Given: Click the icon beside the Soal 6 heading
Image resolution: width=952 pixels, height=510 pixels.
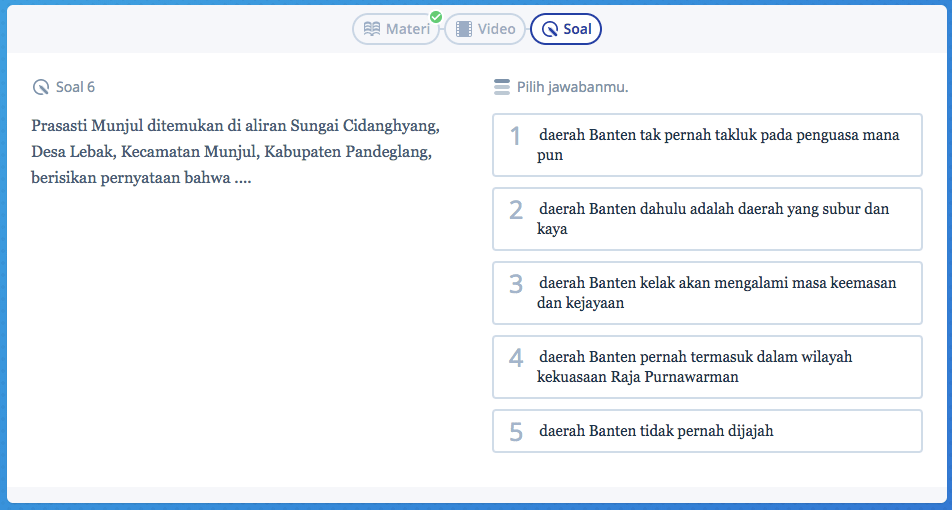Looking at the screenshot, I should pyautogui.click(x=41, y=87).
